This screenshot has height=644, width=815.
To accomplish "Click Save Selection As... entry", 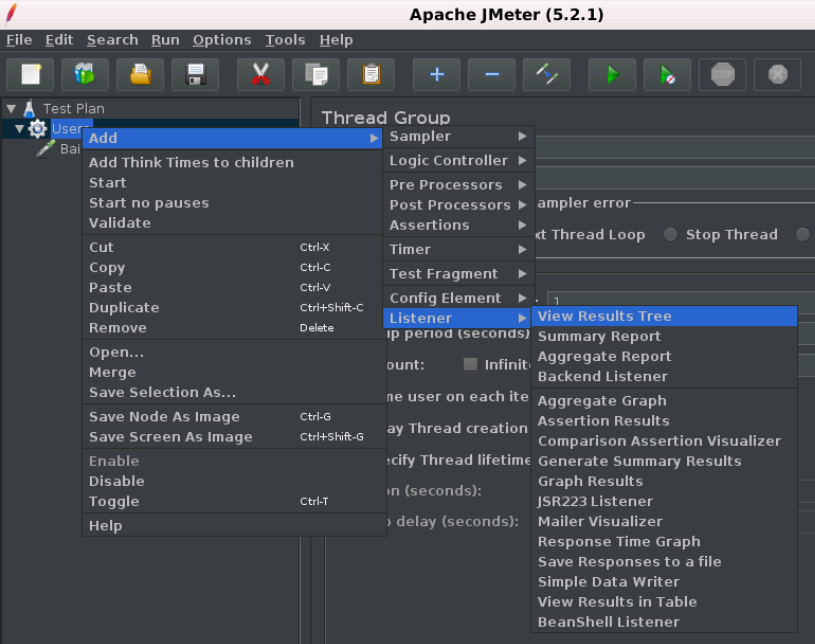I will [232, 392].
